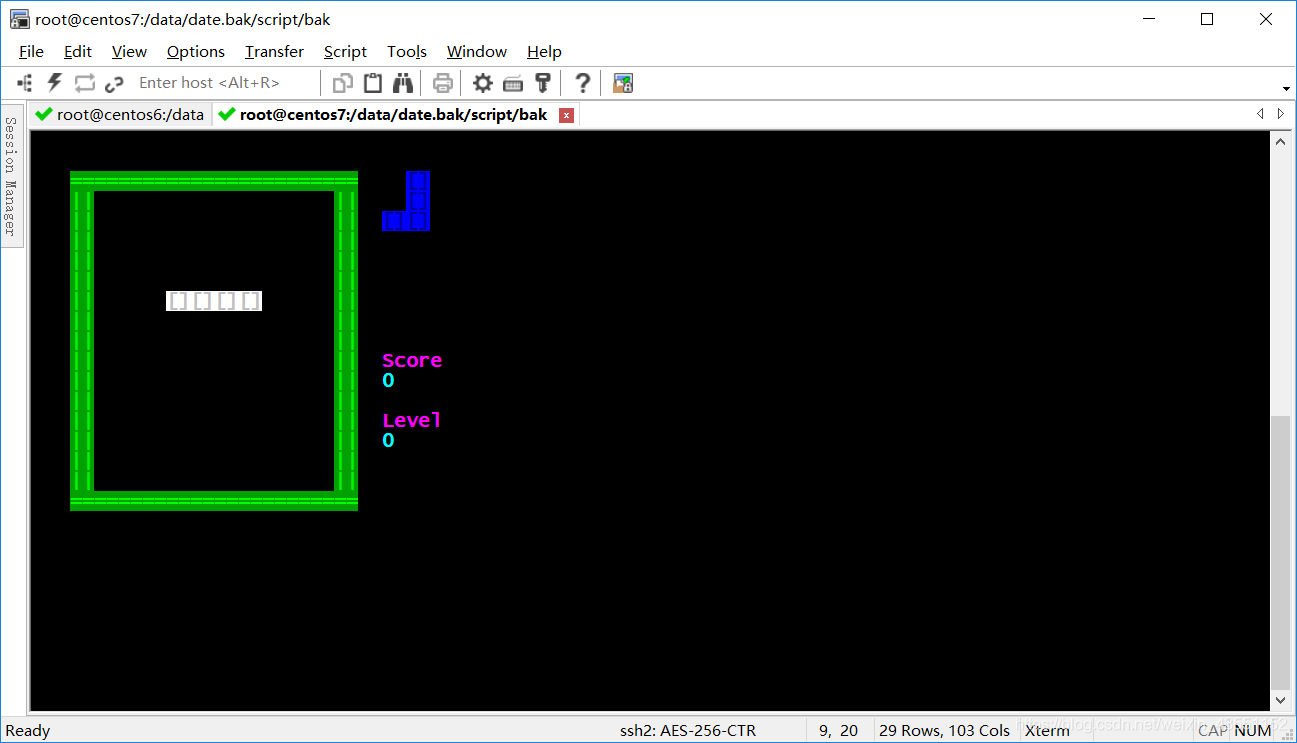
Task: Click the magenta Level label
Action: 412,420
